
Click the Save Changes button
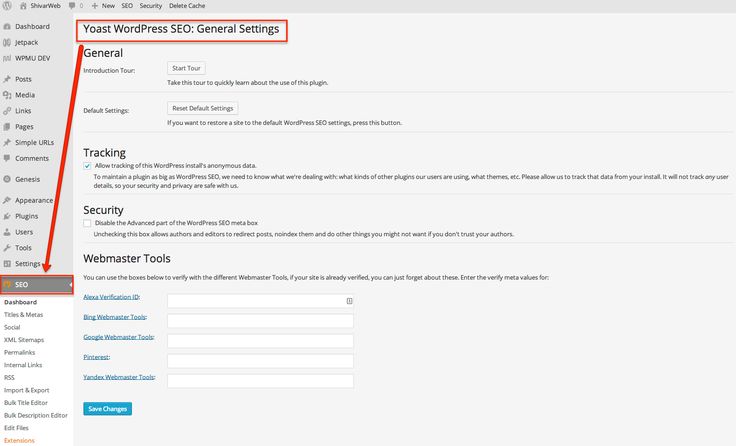tap(107, 409)
